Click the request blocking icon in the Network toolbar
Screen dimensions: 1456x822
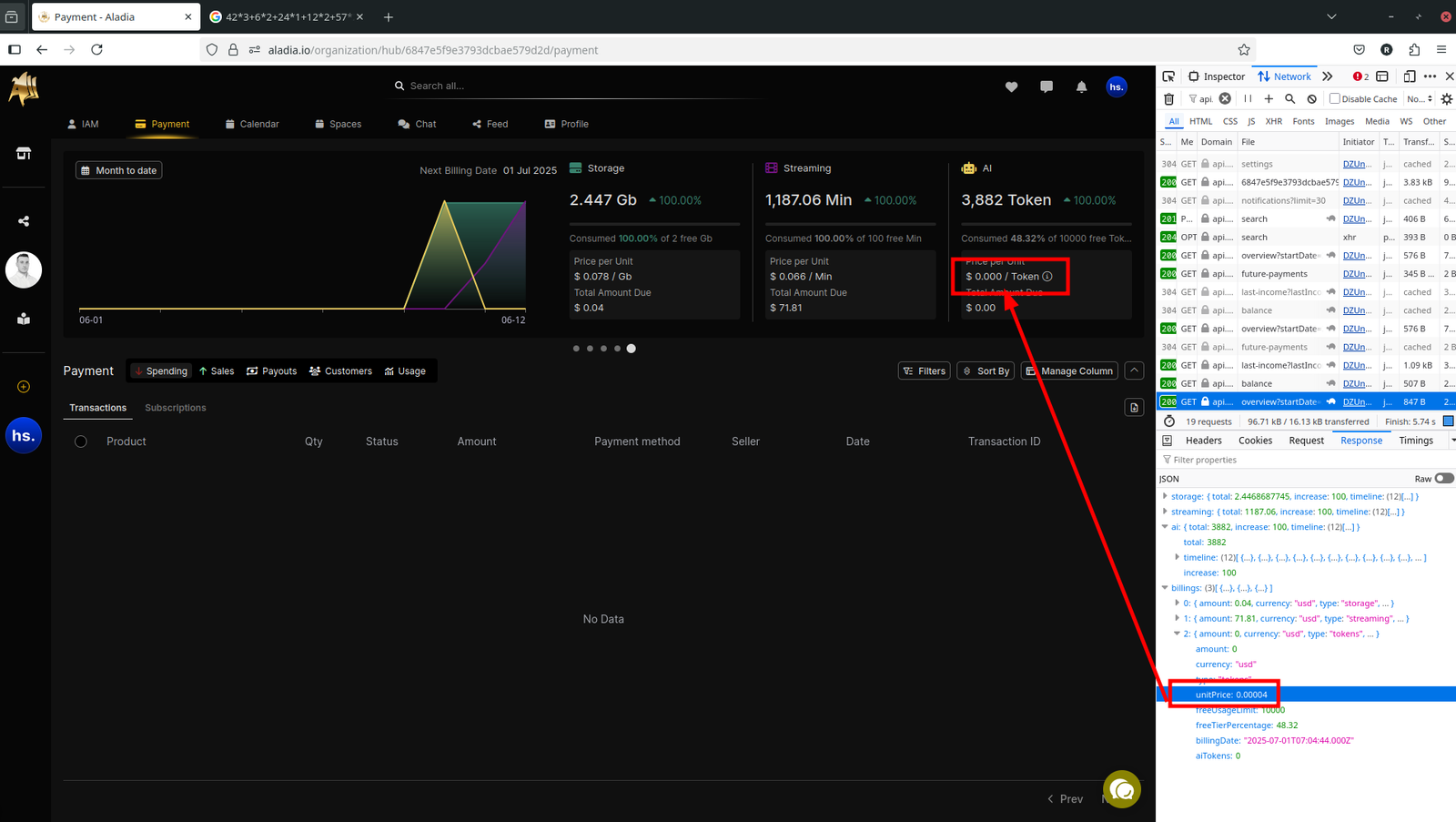pyautogui.click(x=1311, y=98)
